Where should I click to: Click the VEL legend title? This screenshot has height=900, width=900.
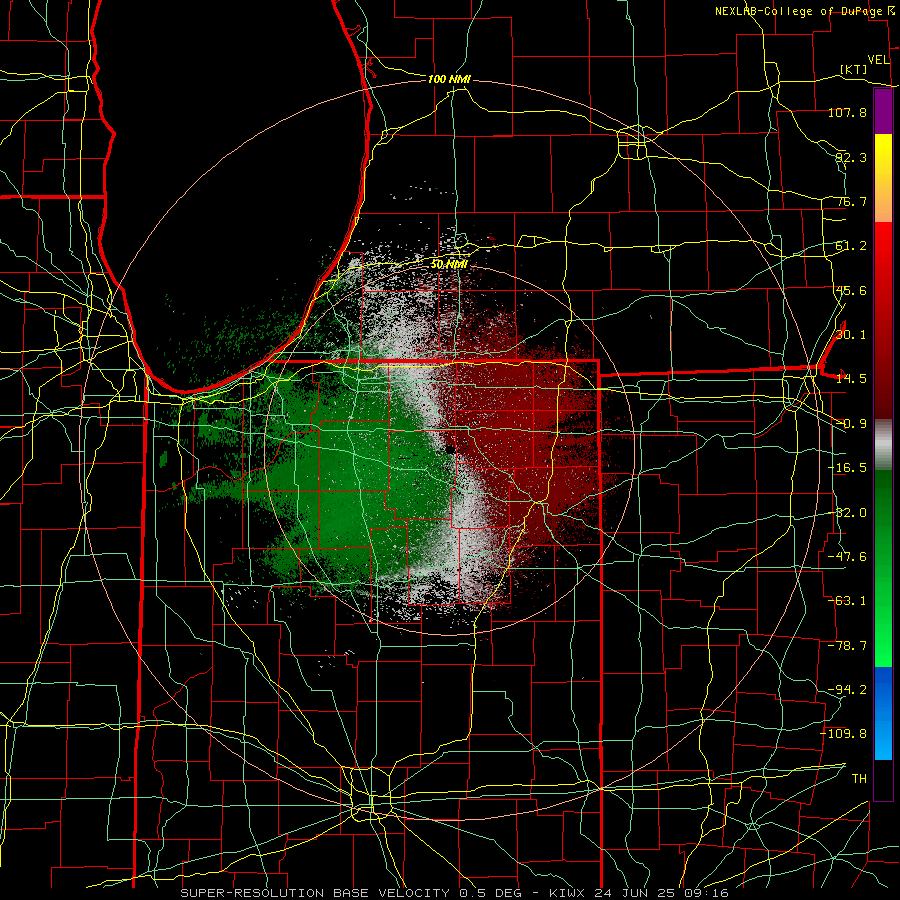878,60
